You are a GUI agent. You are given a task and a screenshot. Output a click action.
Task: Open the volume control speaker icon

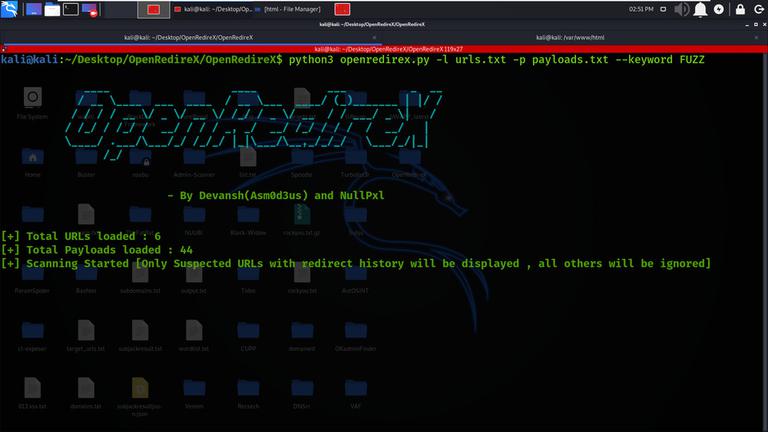681,9
